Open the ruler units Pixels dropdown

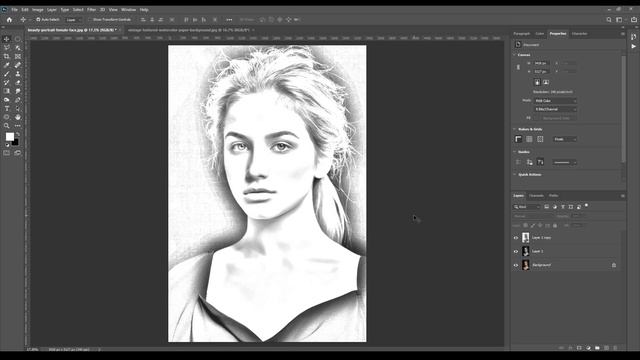[x=565, y=139]
